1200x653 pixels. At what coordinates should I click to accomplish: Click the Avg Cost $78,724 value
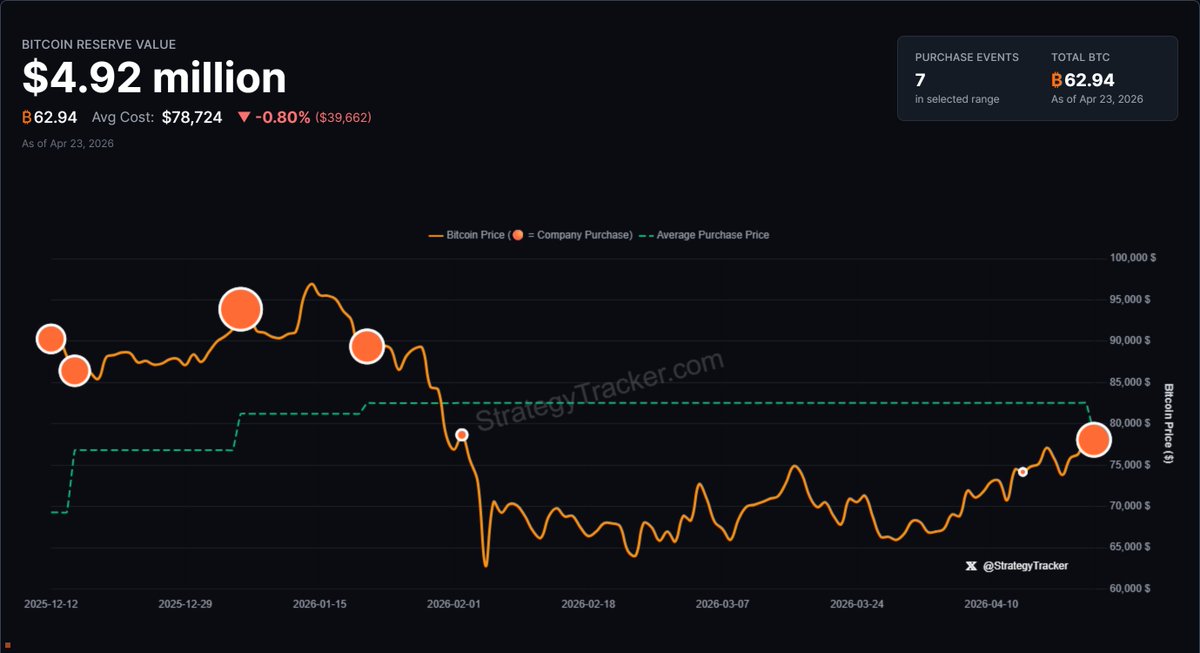192,117
